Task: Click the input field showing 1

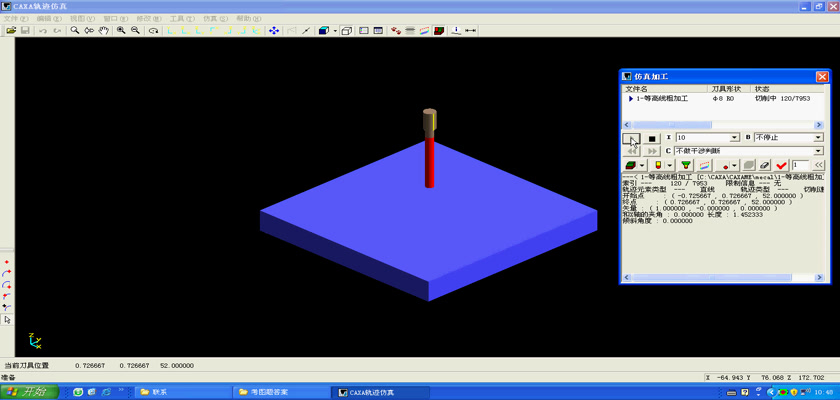Action: click(x=800, y=165)
